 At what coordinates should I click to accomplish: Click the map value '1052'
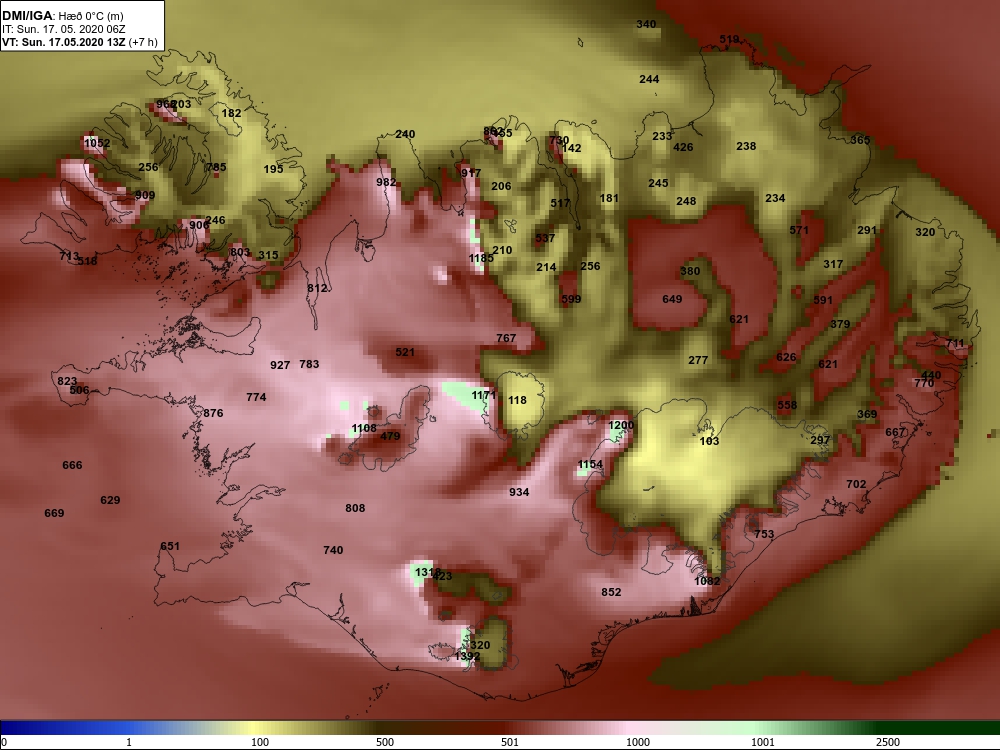97,143
